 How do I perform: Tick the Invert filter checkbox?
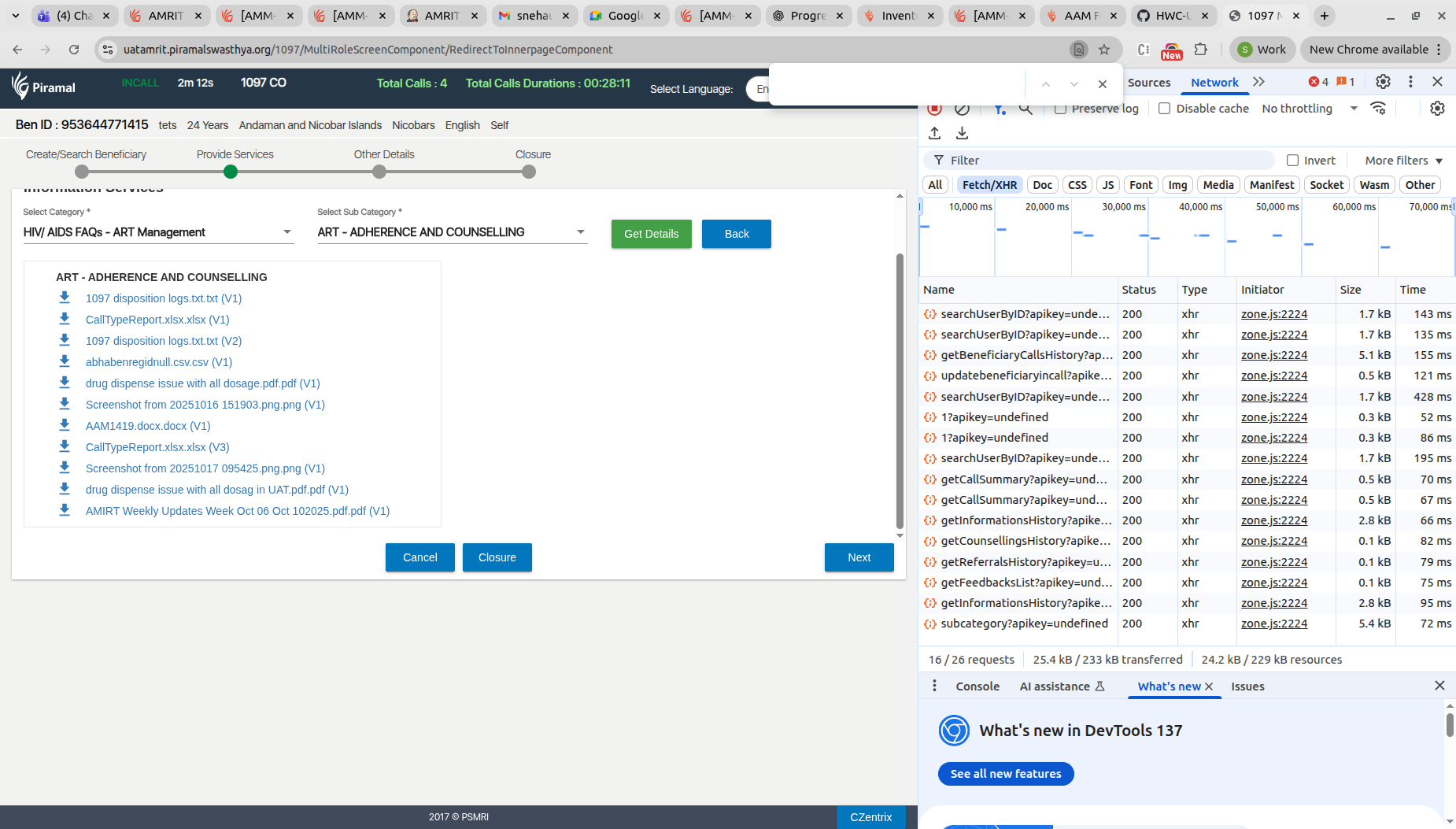pos(1292,161)
